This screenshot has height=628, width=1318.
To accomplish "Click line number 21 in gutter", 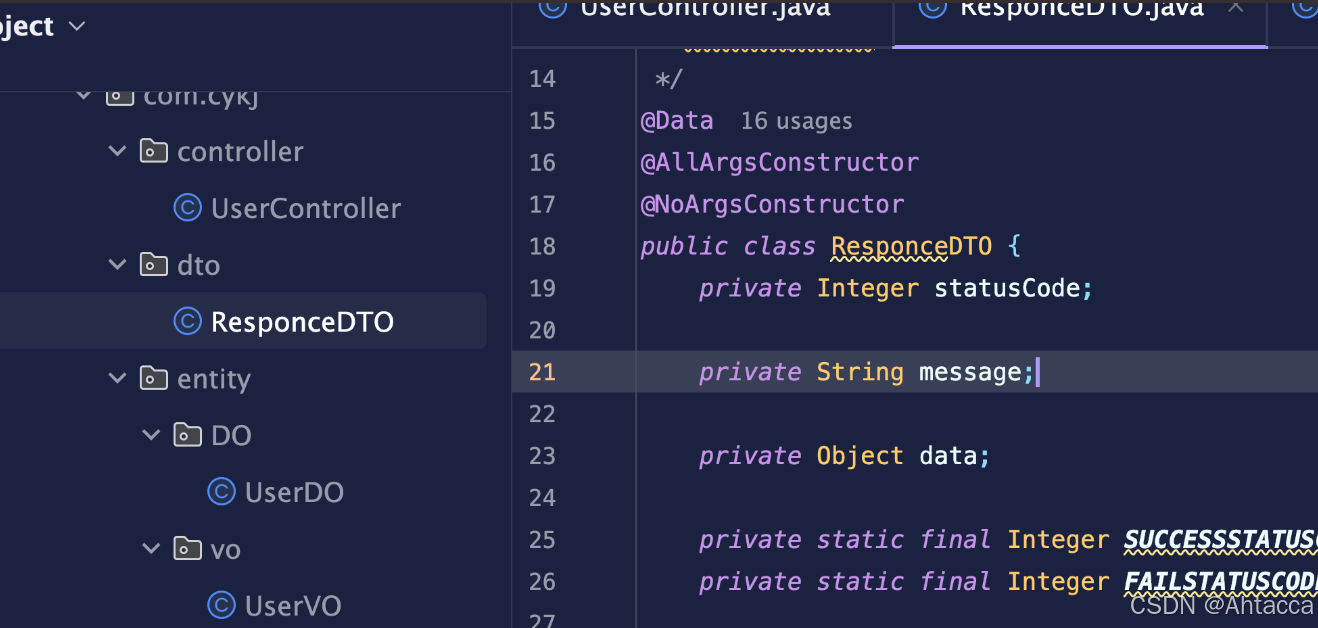I will point(542,372).
